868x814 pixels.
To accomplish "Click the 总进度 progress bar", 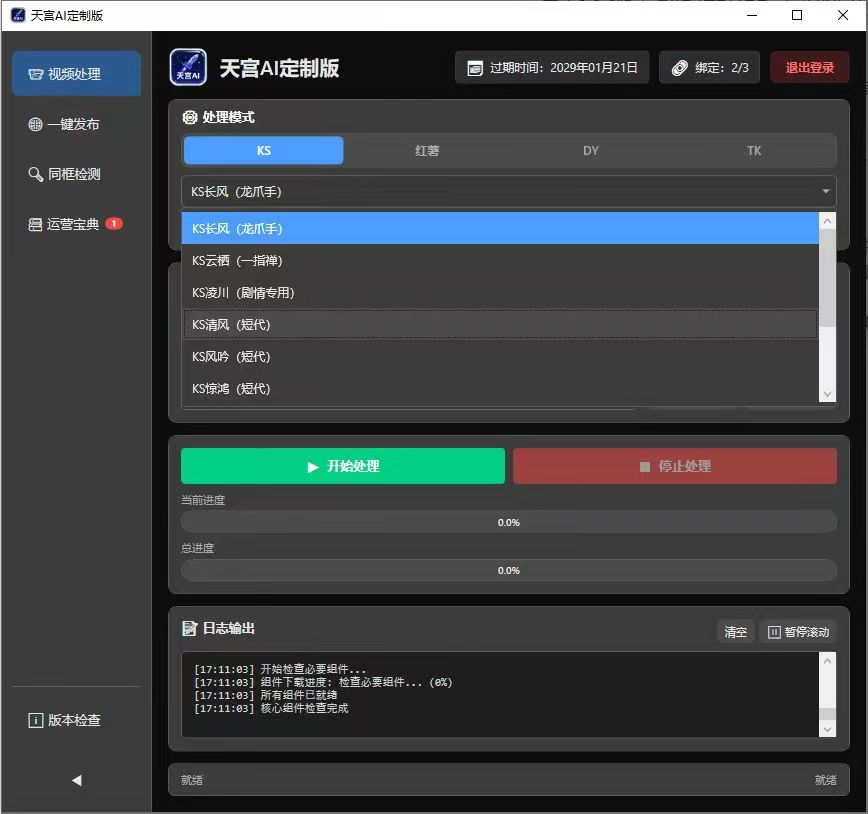I will (x=509, y=570).
